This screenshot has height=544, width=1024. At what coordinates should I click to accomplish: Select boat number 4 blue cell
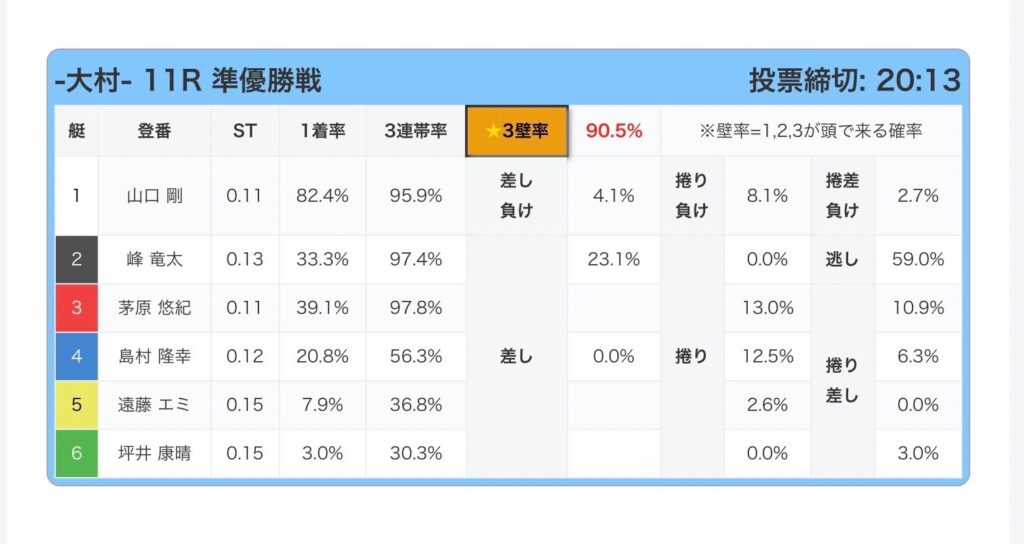76,356
